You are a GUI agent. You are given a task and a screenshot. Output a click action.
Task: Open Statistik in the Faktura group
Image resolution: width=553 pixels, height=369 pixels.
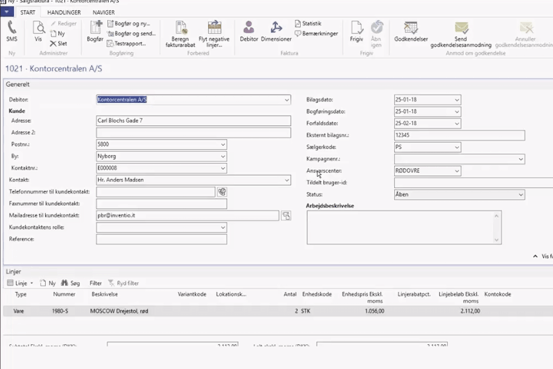(308, 24)
